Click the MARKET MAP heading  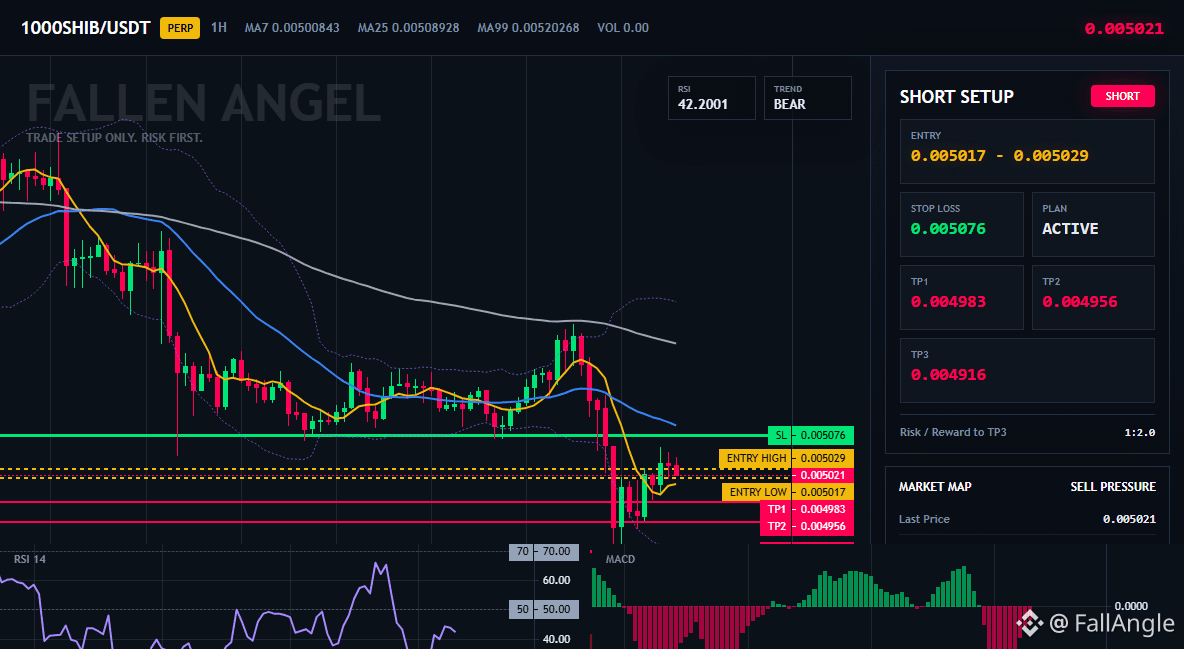click(935, 487)
